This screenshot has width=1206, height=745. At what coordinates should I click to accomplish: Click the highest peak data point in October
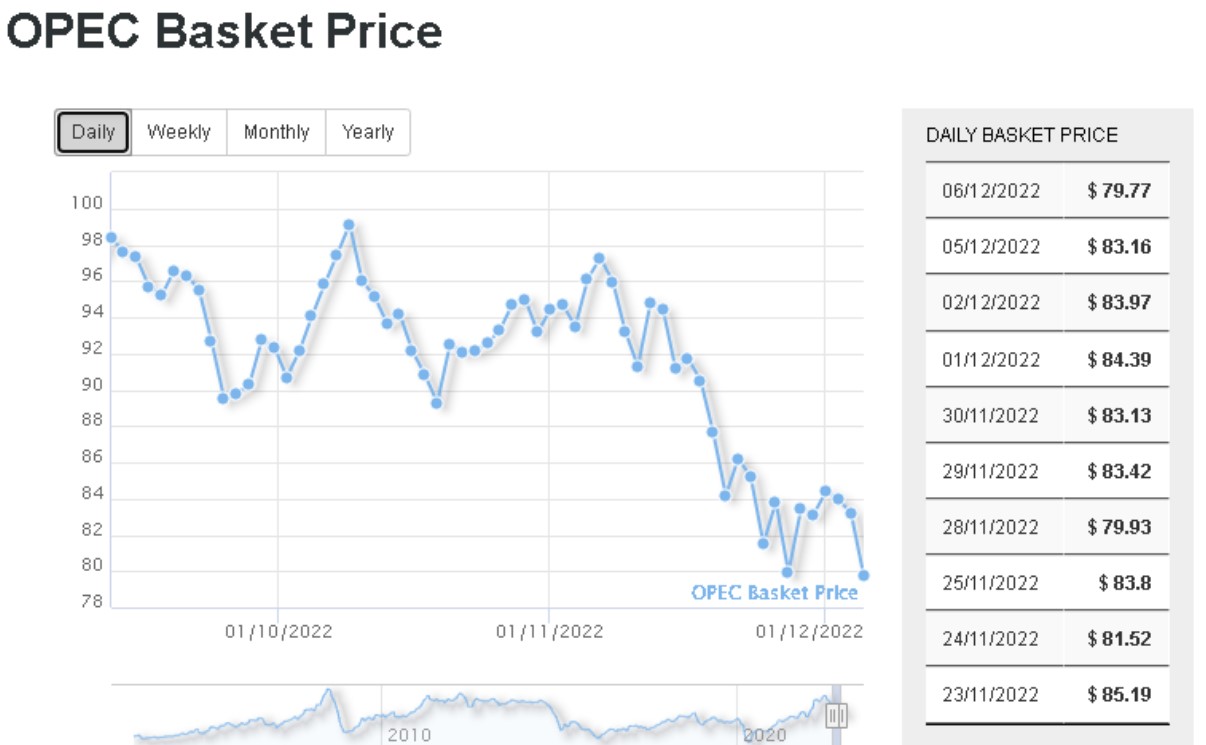(x=348, y=225)
